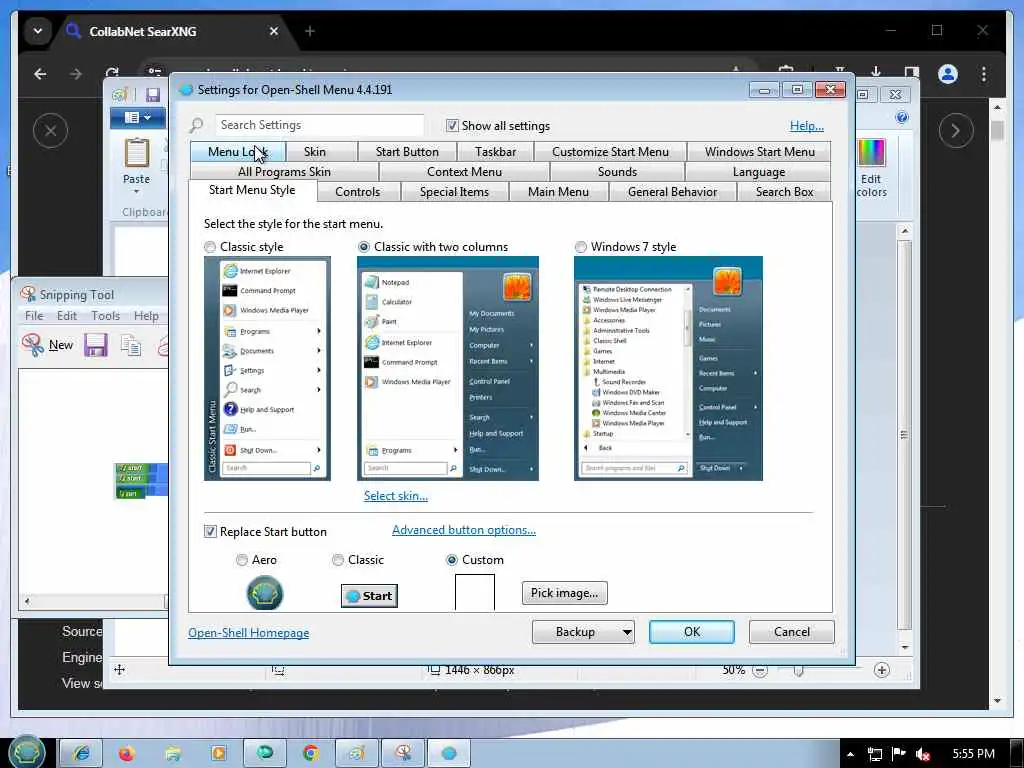
Task: Click the Paint zoom slider handle
Action: [x=798, y=671]
